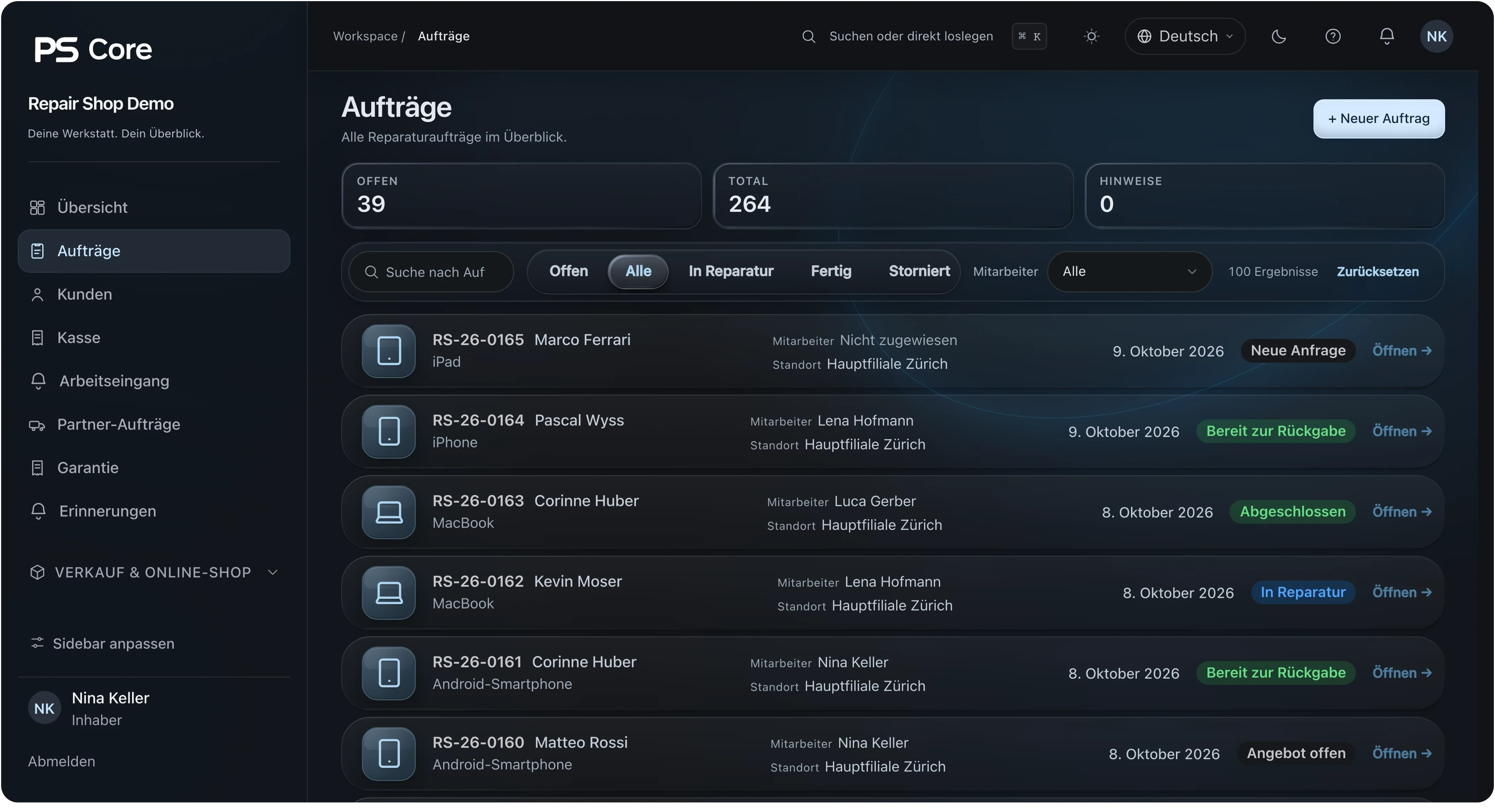This screenshot has height=812, width=1495.
Task: Filter orders by Offen
Action: 568,271
